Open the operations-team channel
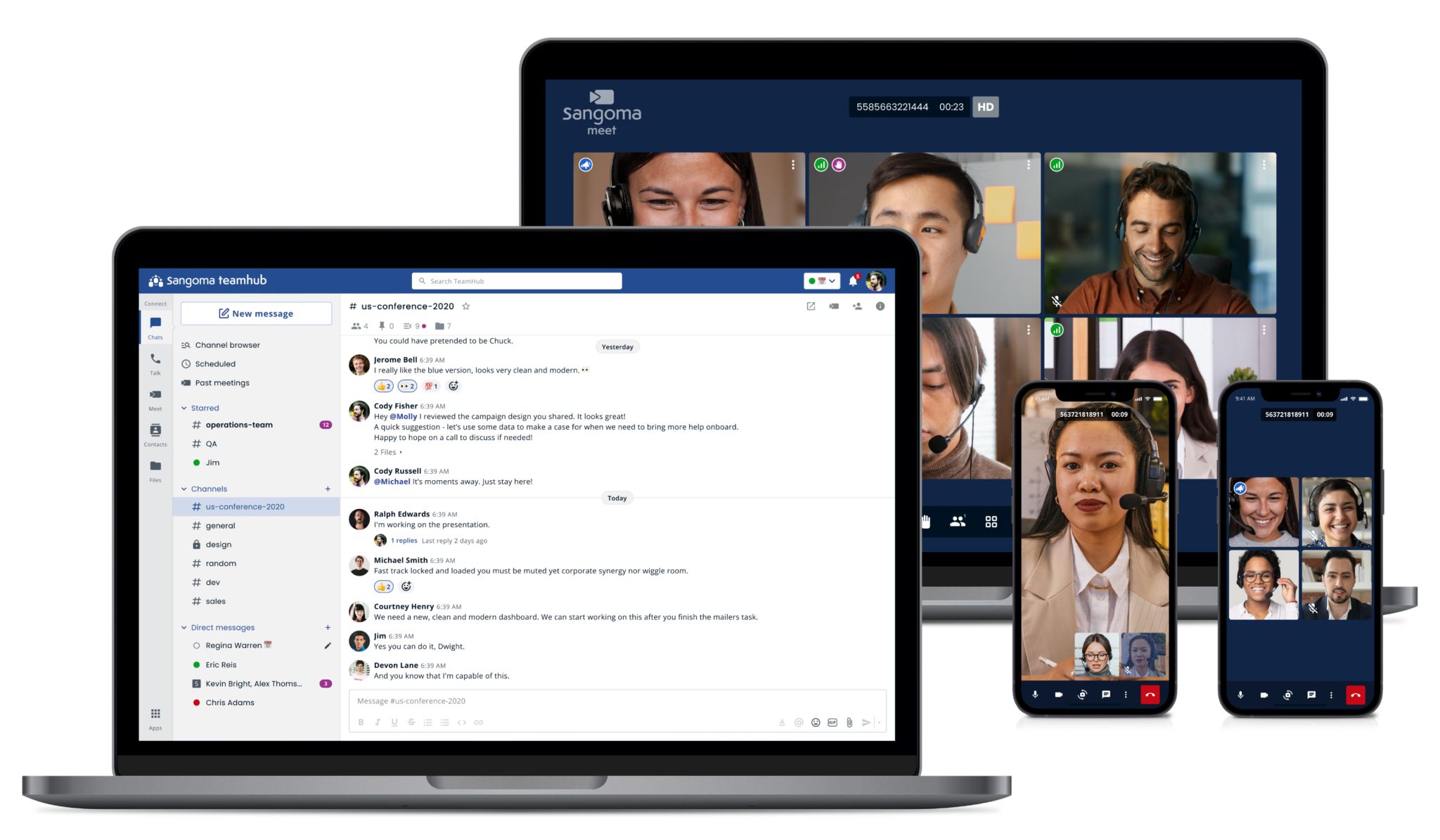1440x840 pixels. [x=239, y=425]
